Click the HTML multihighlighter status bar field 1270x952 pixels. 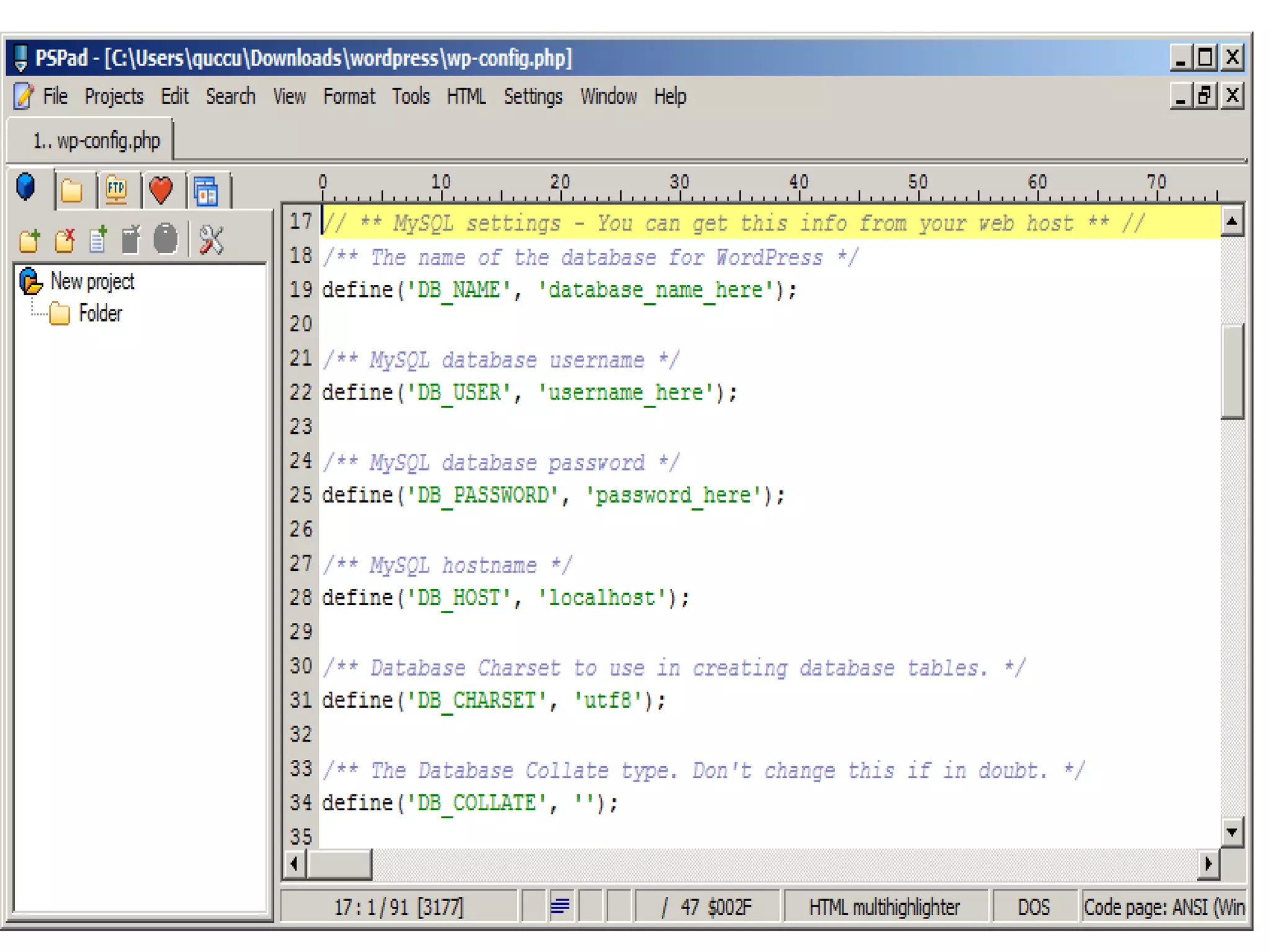[884, 907]
